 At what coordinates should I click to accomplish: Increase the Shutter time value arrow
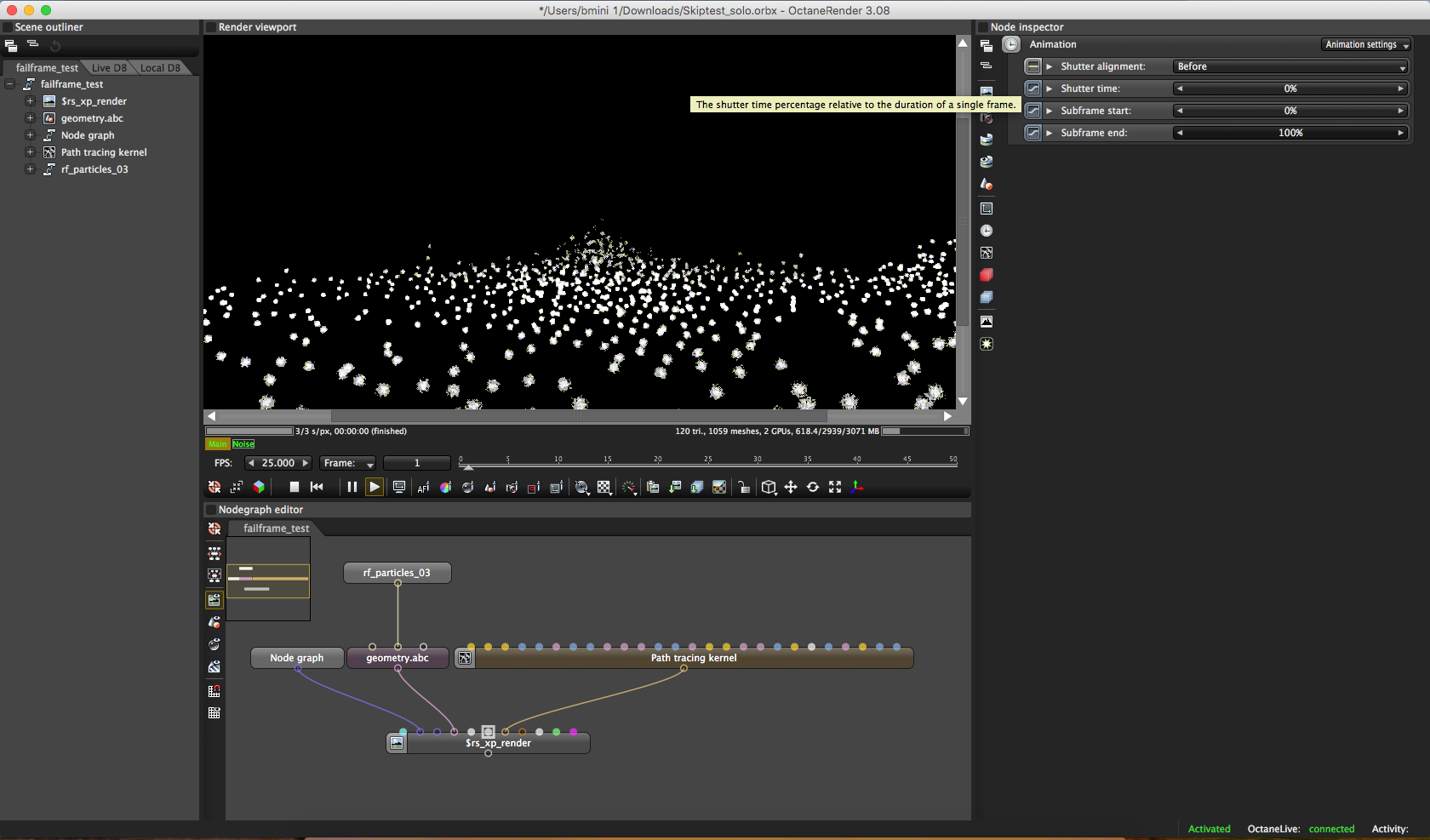[x=1400, y=89]
